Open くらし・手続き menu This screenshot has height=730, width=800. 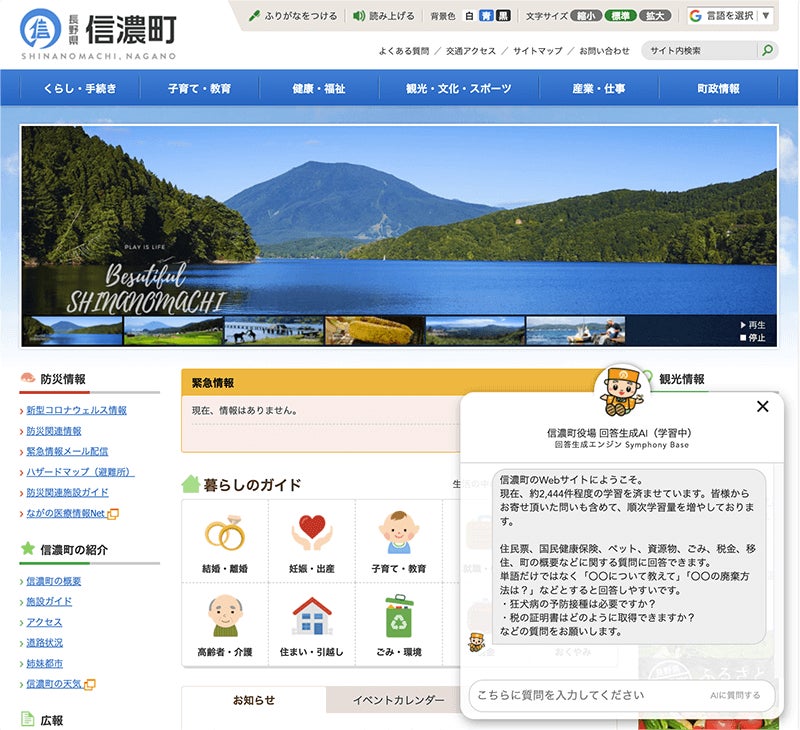(x=80, y=88)
